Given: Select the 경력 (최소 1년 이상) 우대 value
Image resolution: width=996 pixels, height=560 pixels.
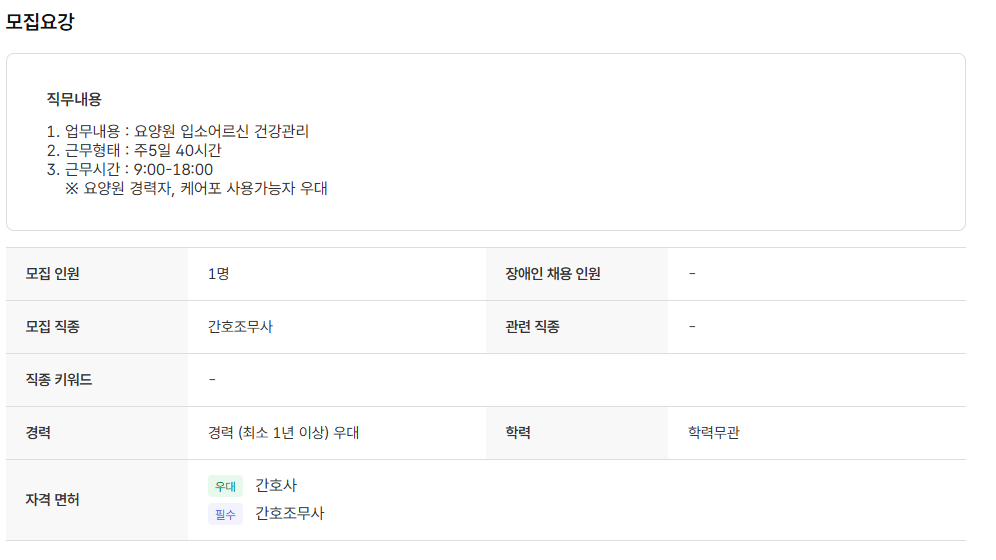Looking at the screenshot, I should (283, 433).
